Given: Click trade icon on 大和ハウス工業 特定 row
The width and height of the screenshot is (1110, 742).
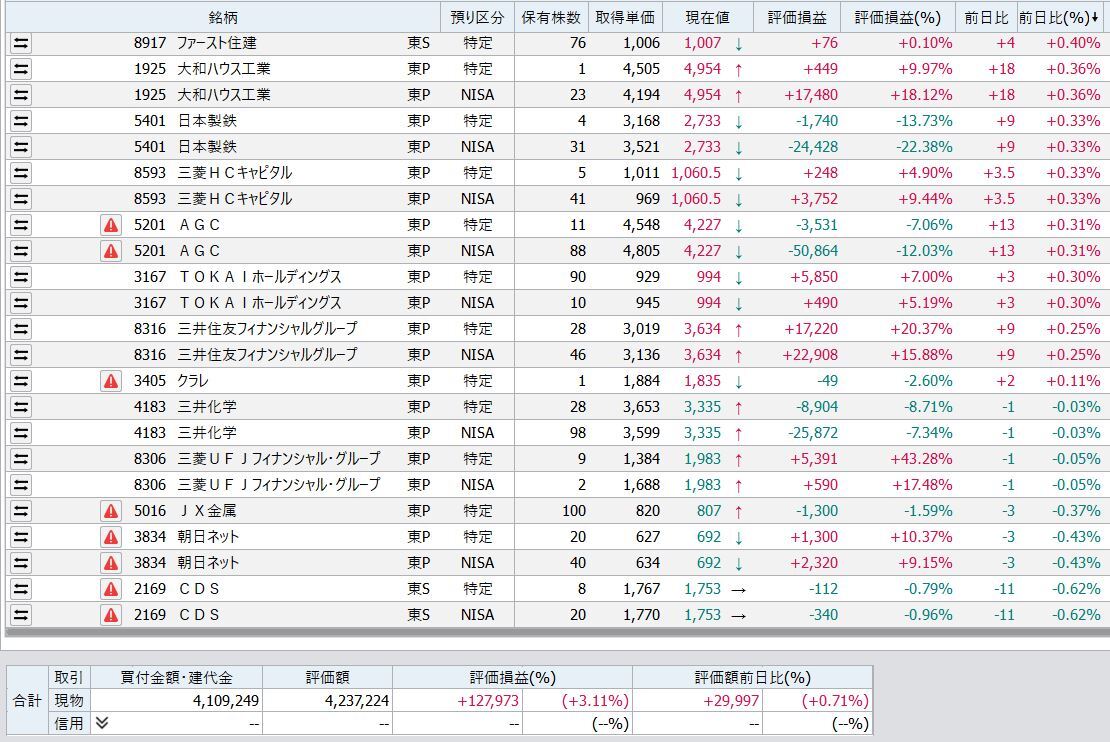Looking at the screenshot, I should pyautogui.click(x=21, y=69).
